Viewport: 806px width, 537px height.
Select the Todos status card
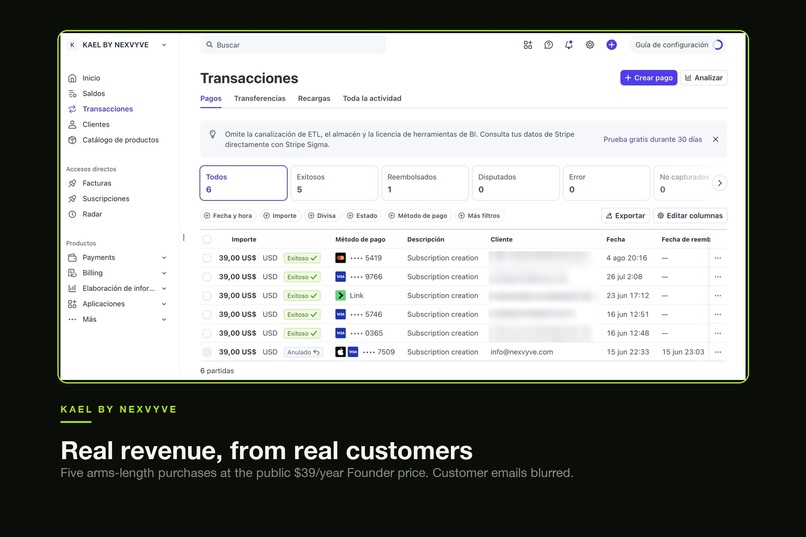(x=243, y=183)
